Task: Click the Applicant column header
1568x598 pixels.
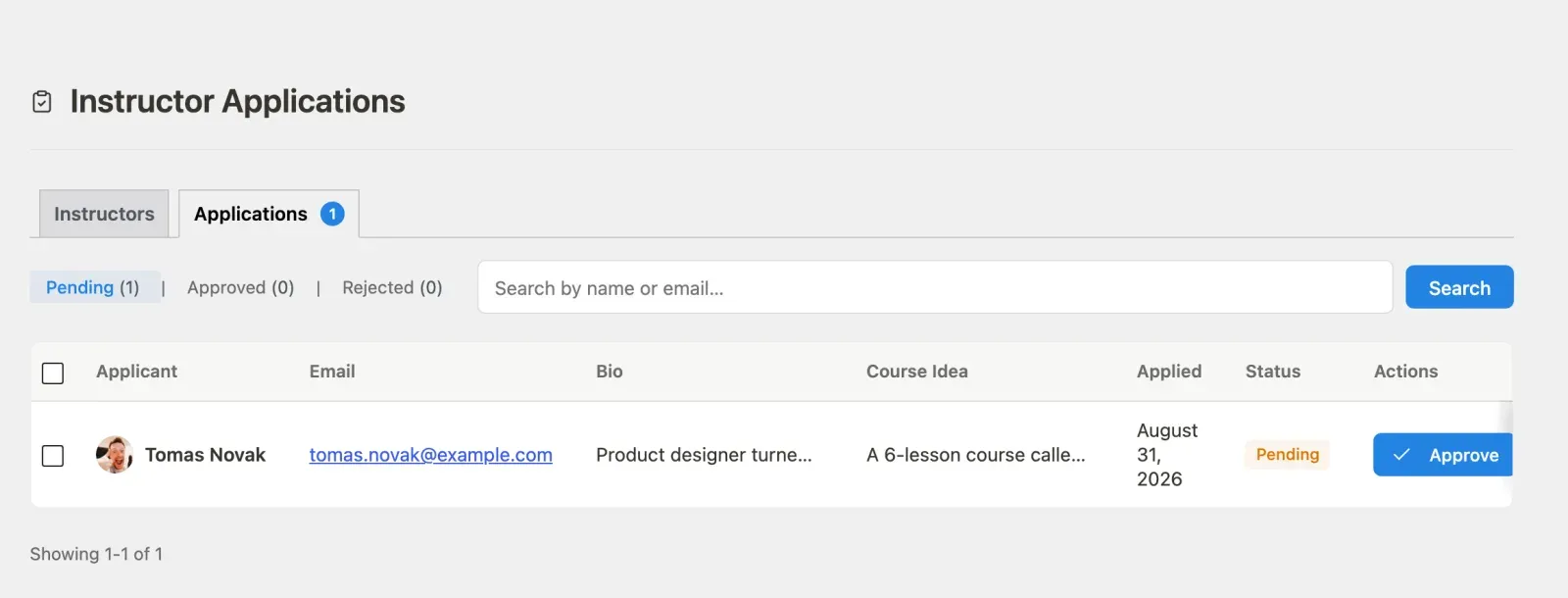Action: [136, 372]
